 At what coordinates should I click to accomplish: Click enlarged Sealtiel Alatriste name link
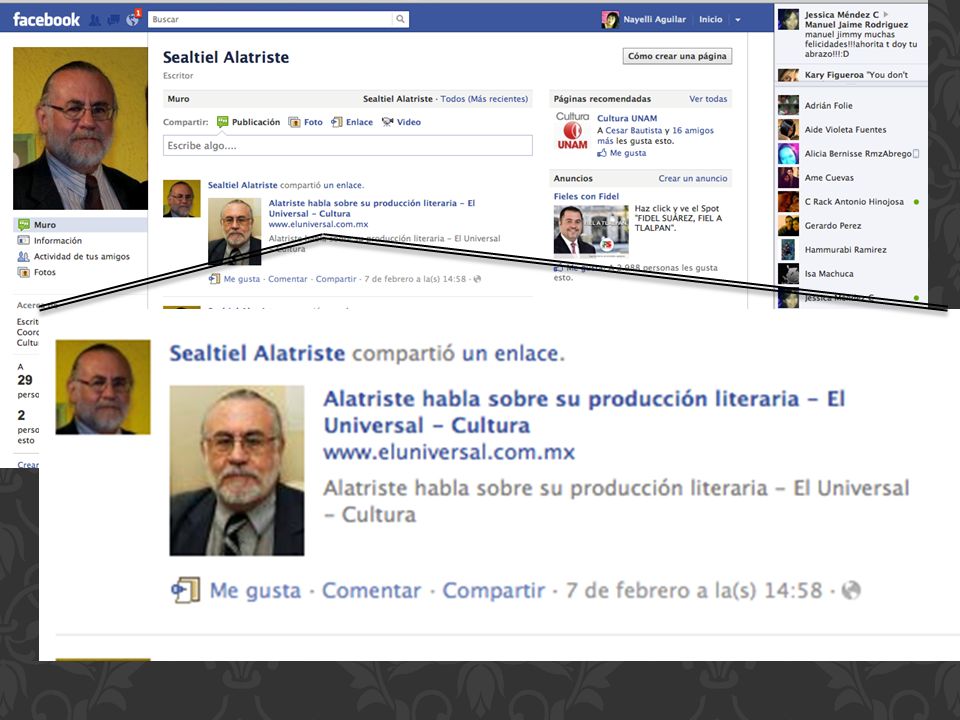coord(257,353)
